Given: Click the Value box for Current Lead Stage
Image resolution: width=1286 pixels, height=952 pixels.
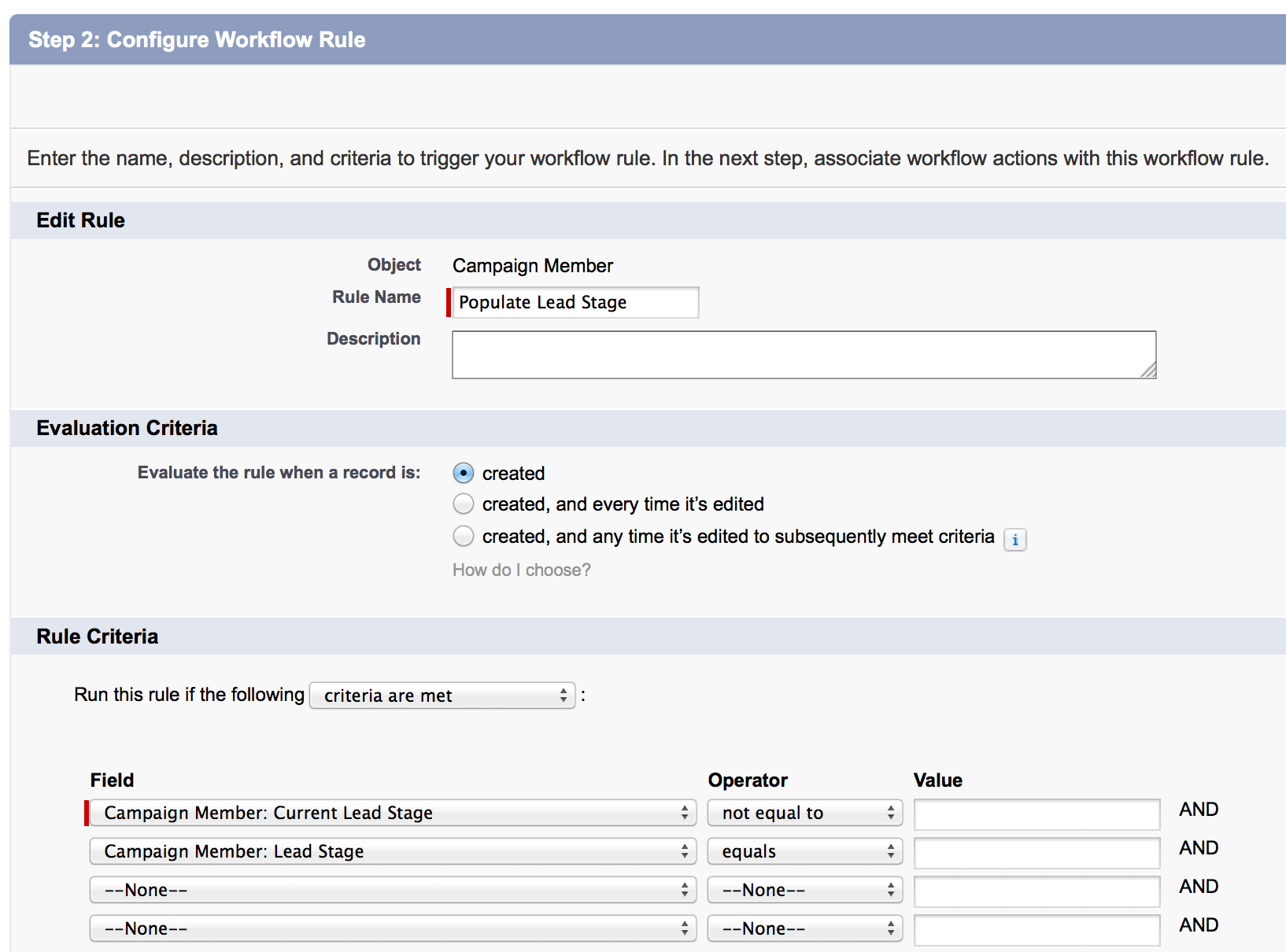Looking at the screenshot, I should coord(1037,814).
